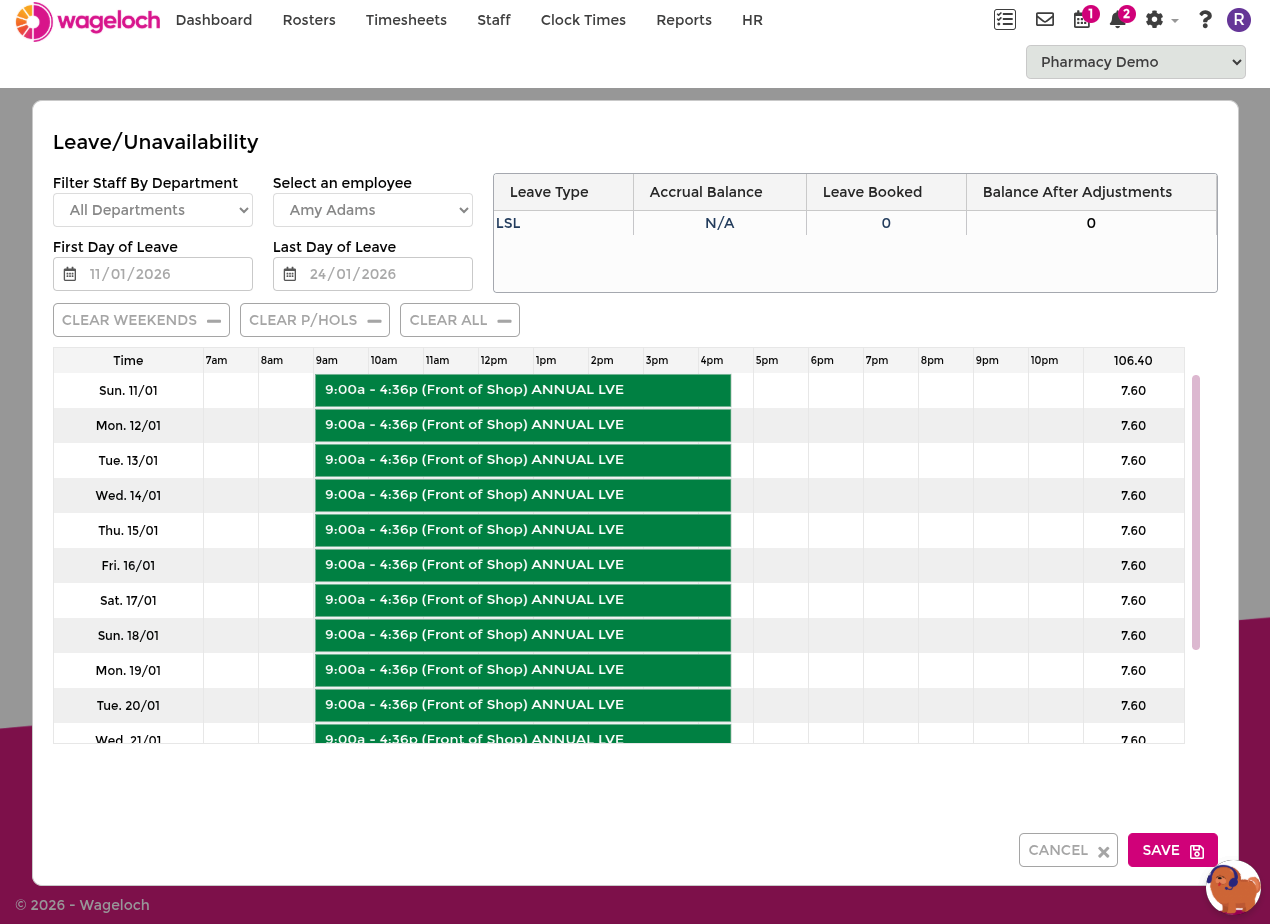1270x924 pixels.
Task: Click the Last Day of Leave date field
Action: click(x=373, y=274)
